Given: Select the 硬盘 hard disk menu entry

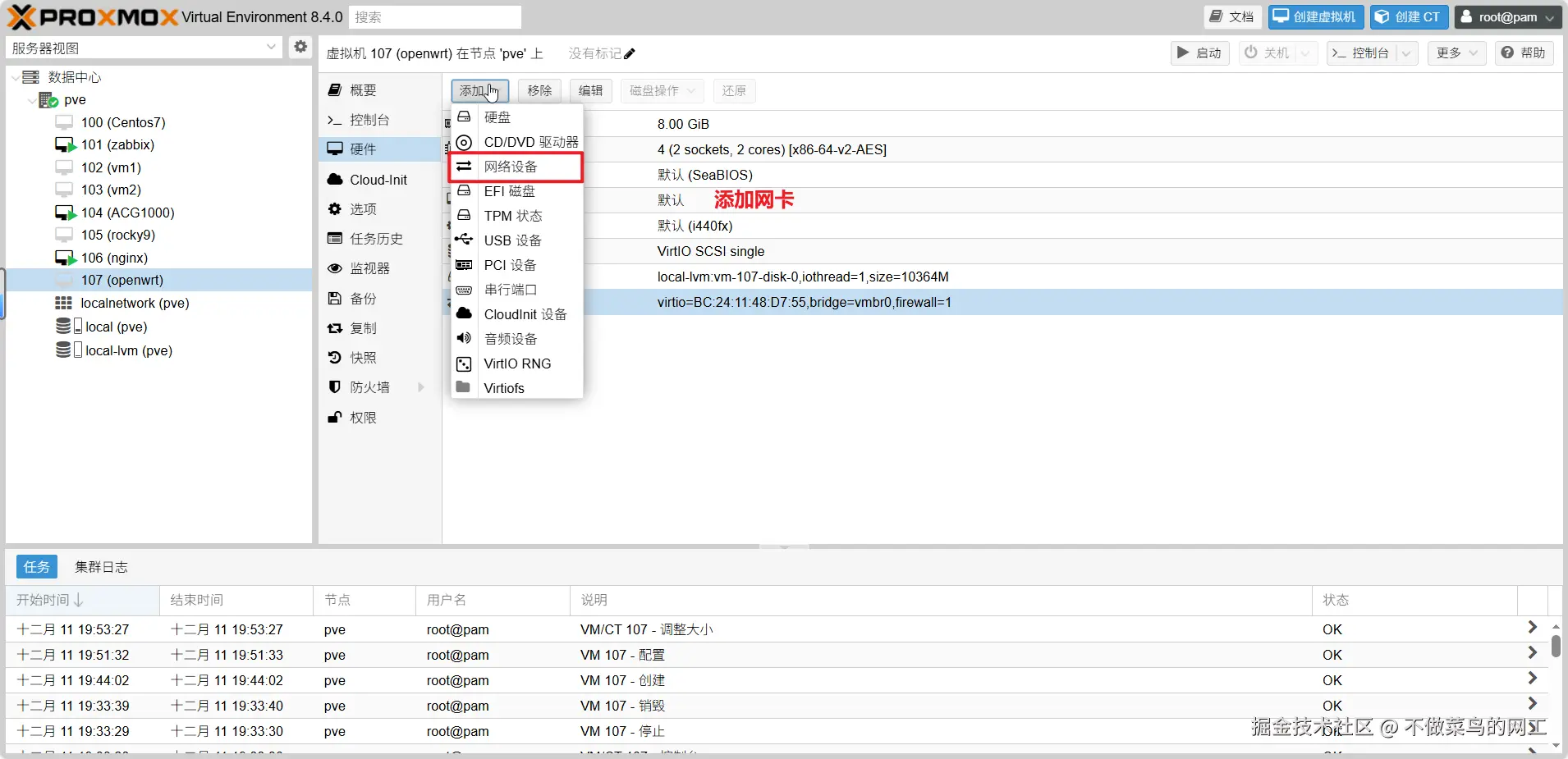Looking at the screenshot, I should tap(516, 117).
